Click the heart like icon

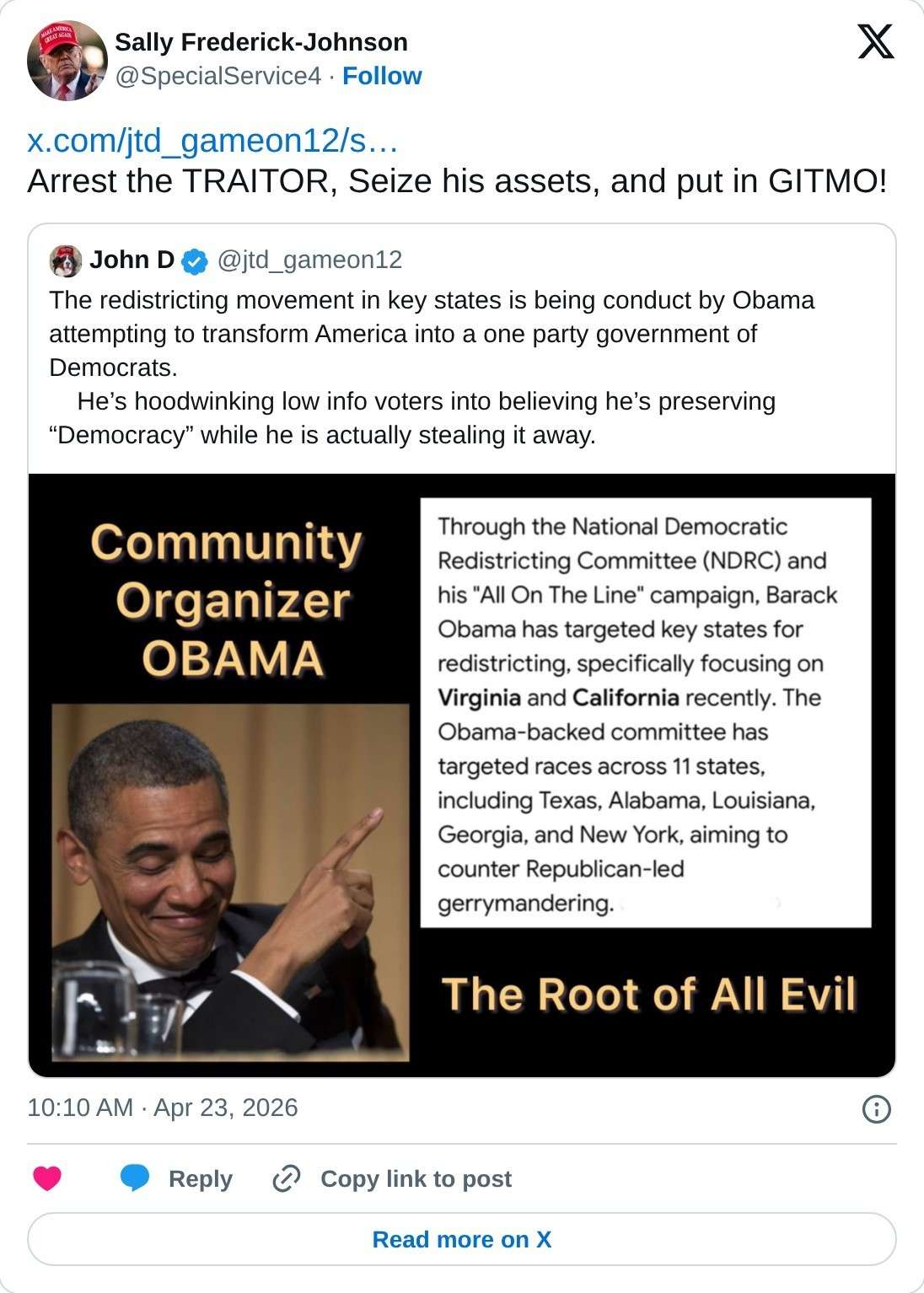[x=47, y=1178]
